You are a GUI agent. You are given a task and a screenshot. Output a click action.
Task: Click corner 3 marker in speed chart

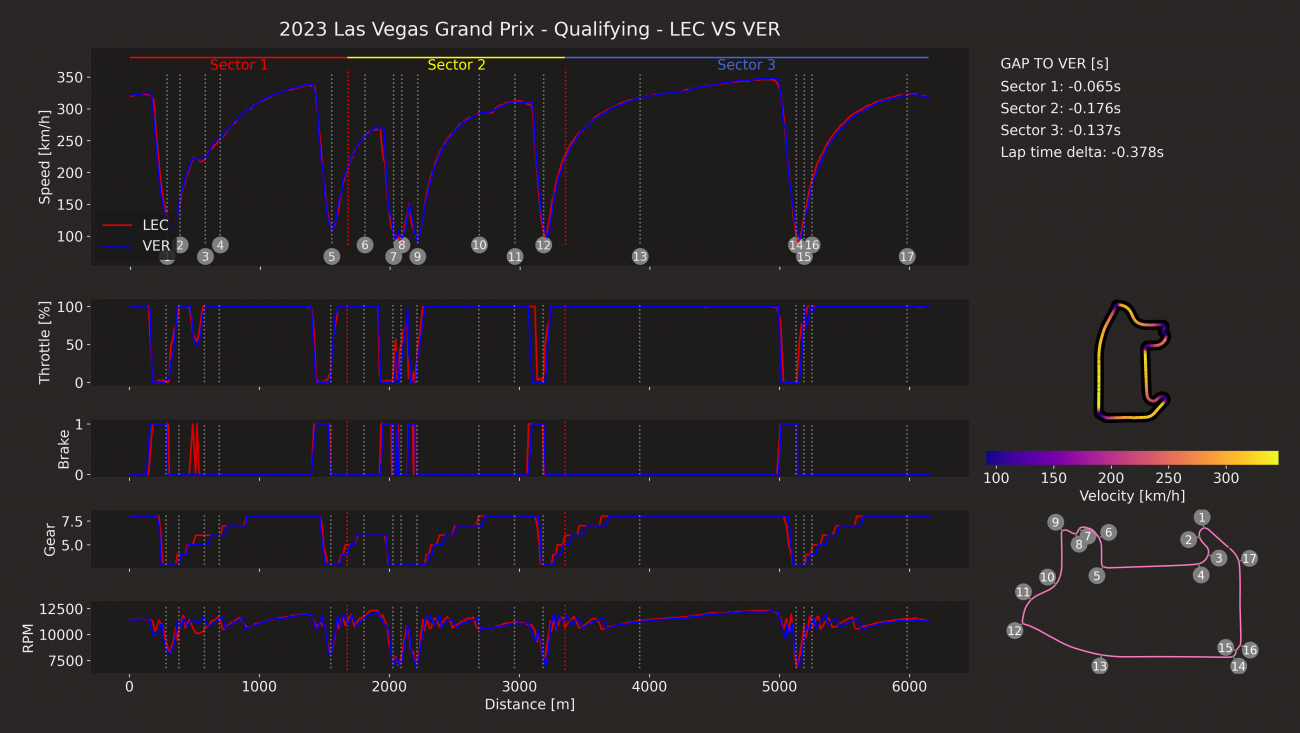pos(205,257)
